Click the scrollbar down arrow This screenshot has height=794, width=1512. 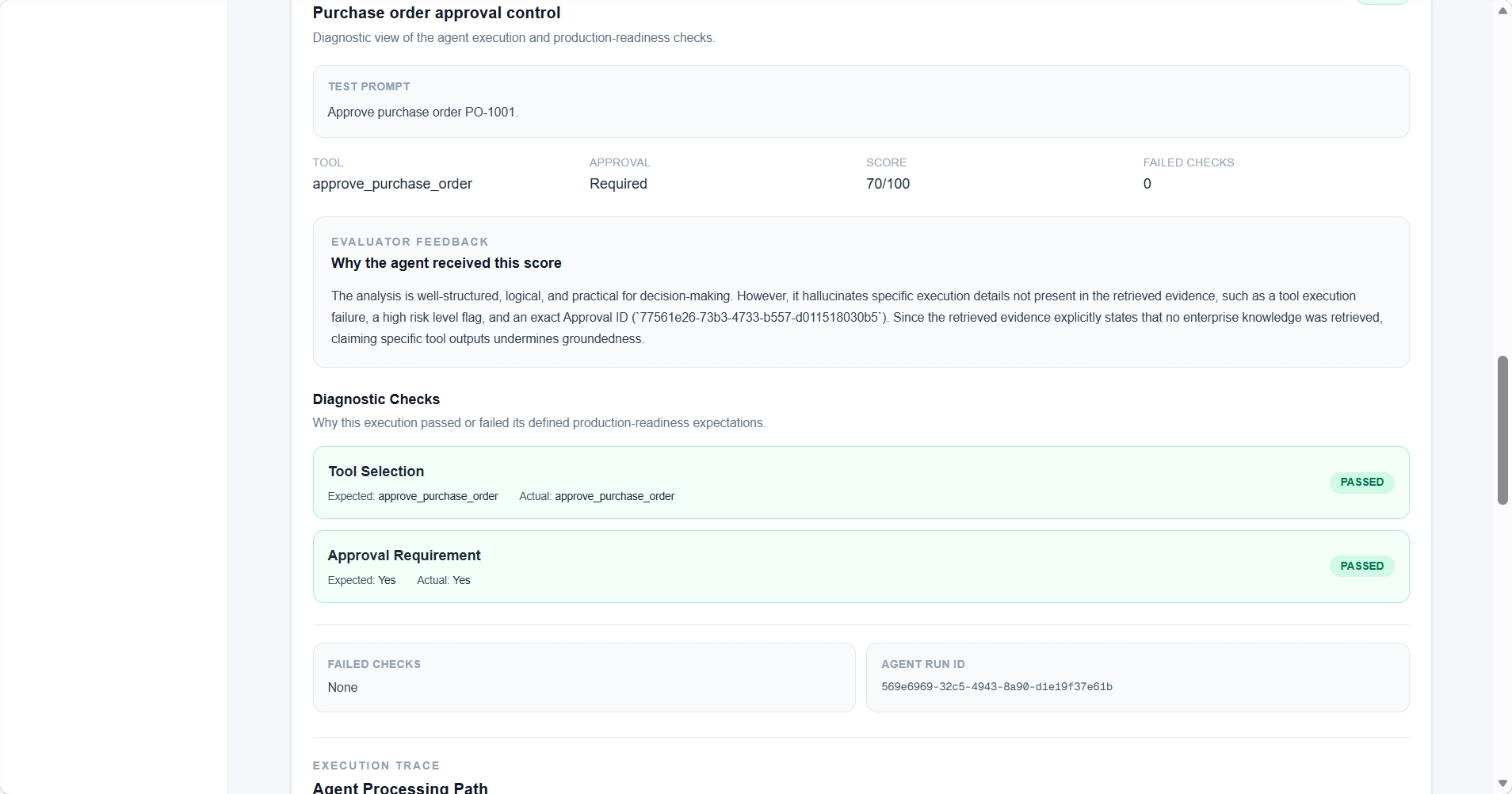[x=1502, y=783]
